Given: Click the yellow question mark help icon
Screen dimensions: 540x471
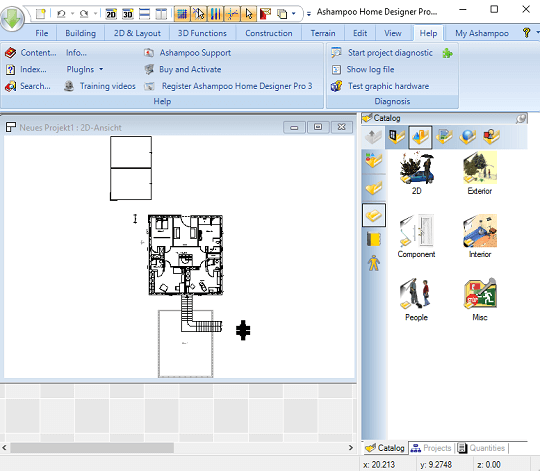Looking at the screenshot, I should pos(526,33).
